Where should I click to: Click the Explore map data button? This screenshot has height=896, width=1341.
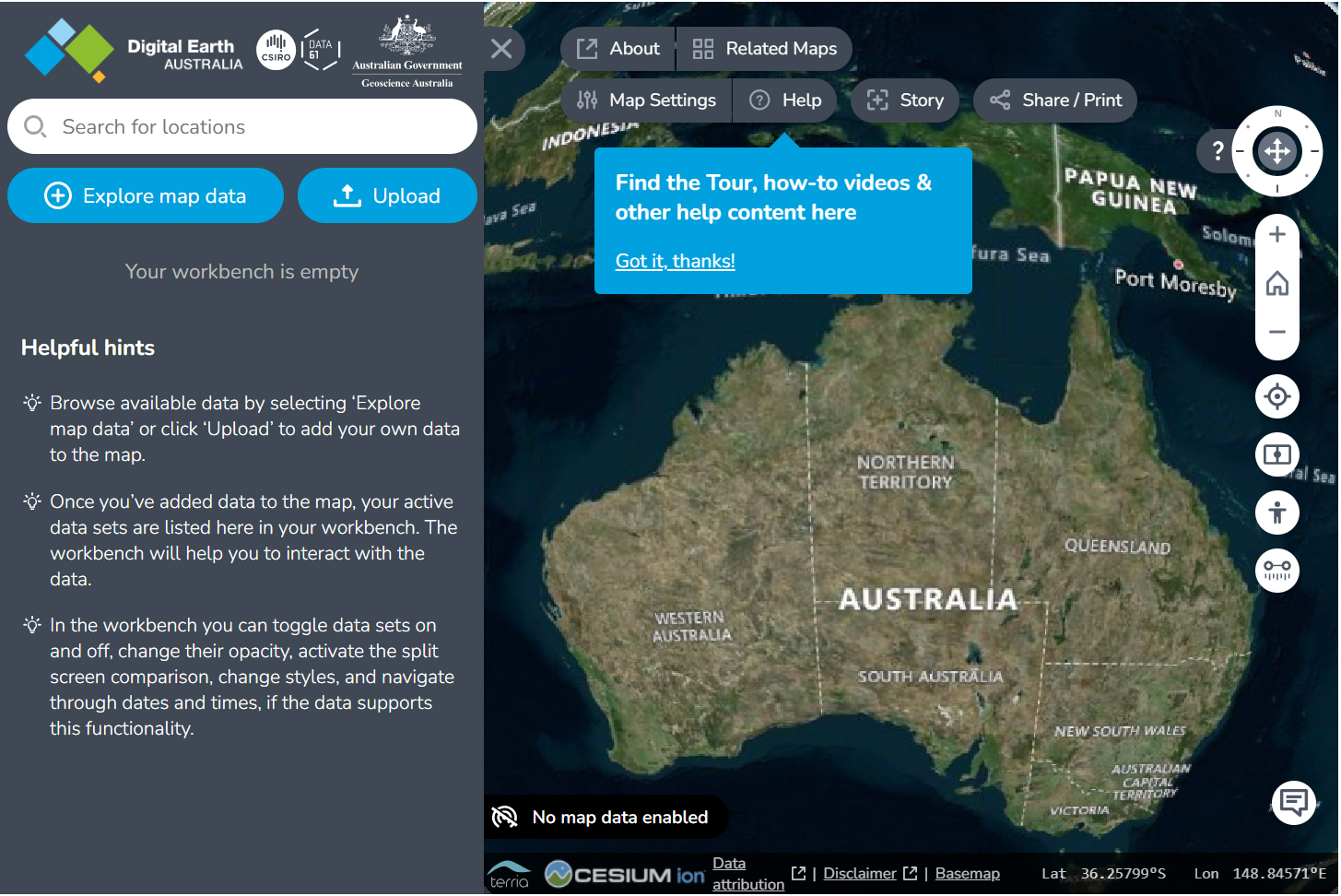coord(146,195)
